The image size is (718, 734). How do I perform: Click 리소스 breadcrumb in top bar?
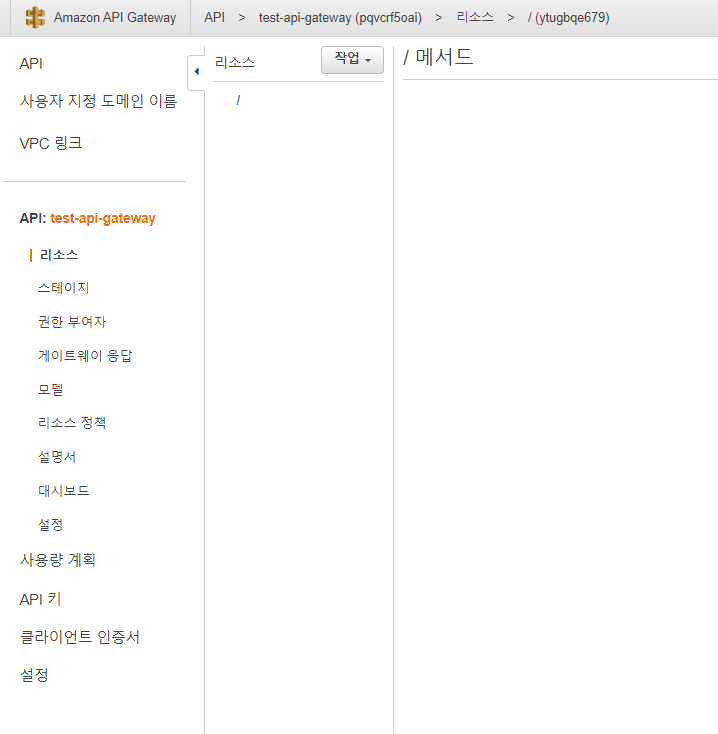[x=474, y=18]
